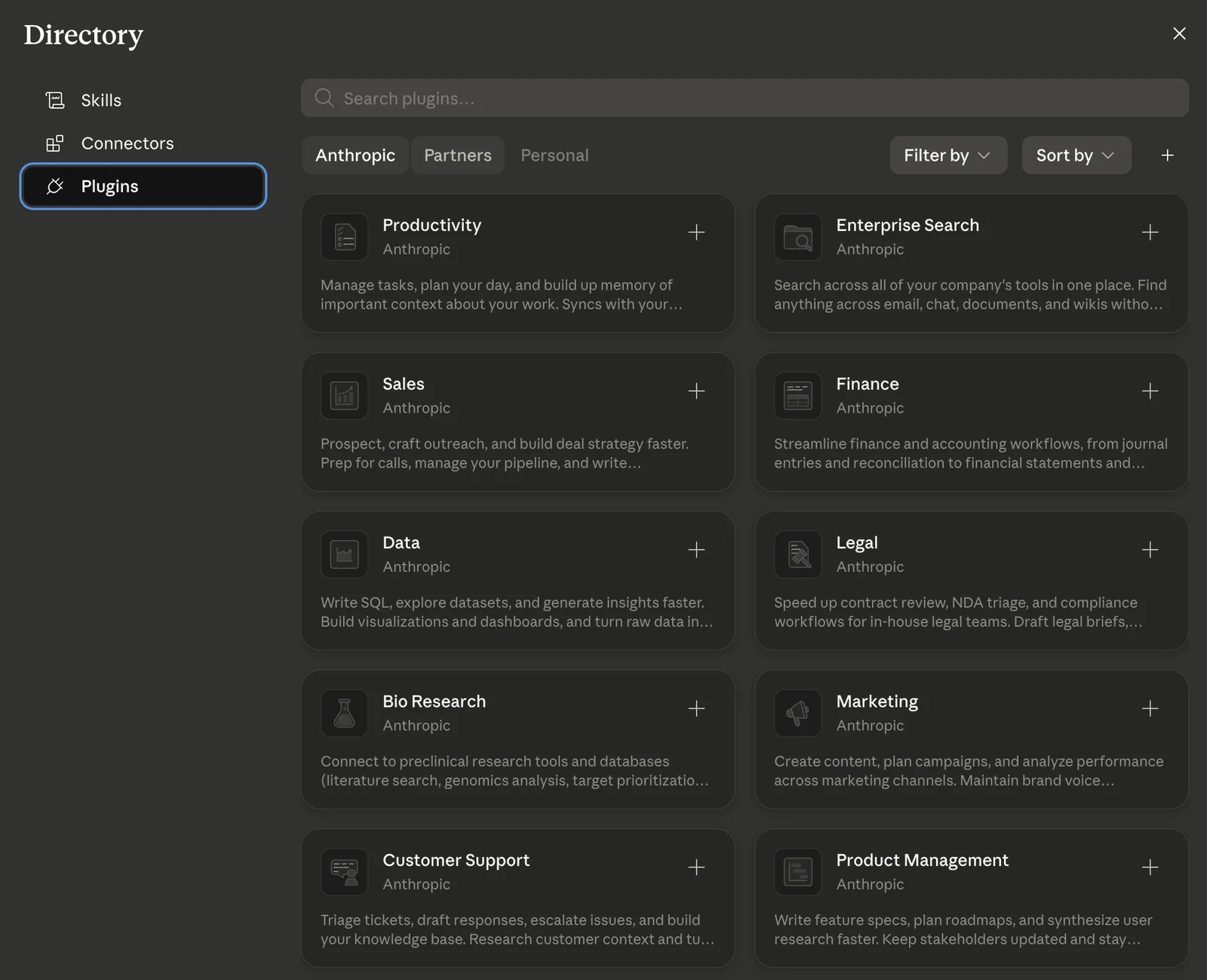The height and width of the screenshot is (980, 1207).
Task: Click 'Connect to preclinical research tools' text
Action: [x=514, y=771]
